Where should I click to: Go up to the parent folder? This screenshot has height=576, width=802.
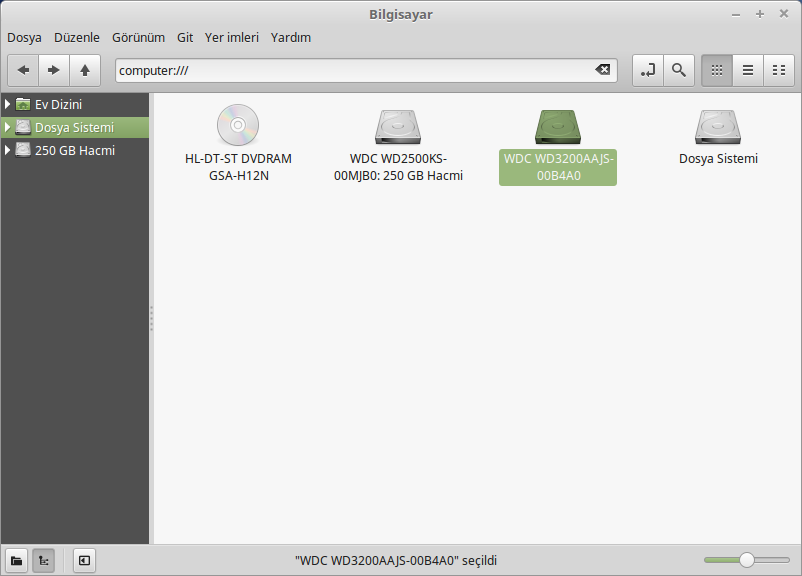coord(85,70)
